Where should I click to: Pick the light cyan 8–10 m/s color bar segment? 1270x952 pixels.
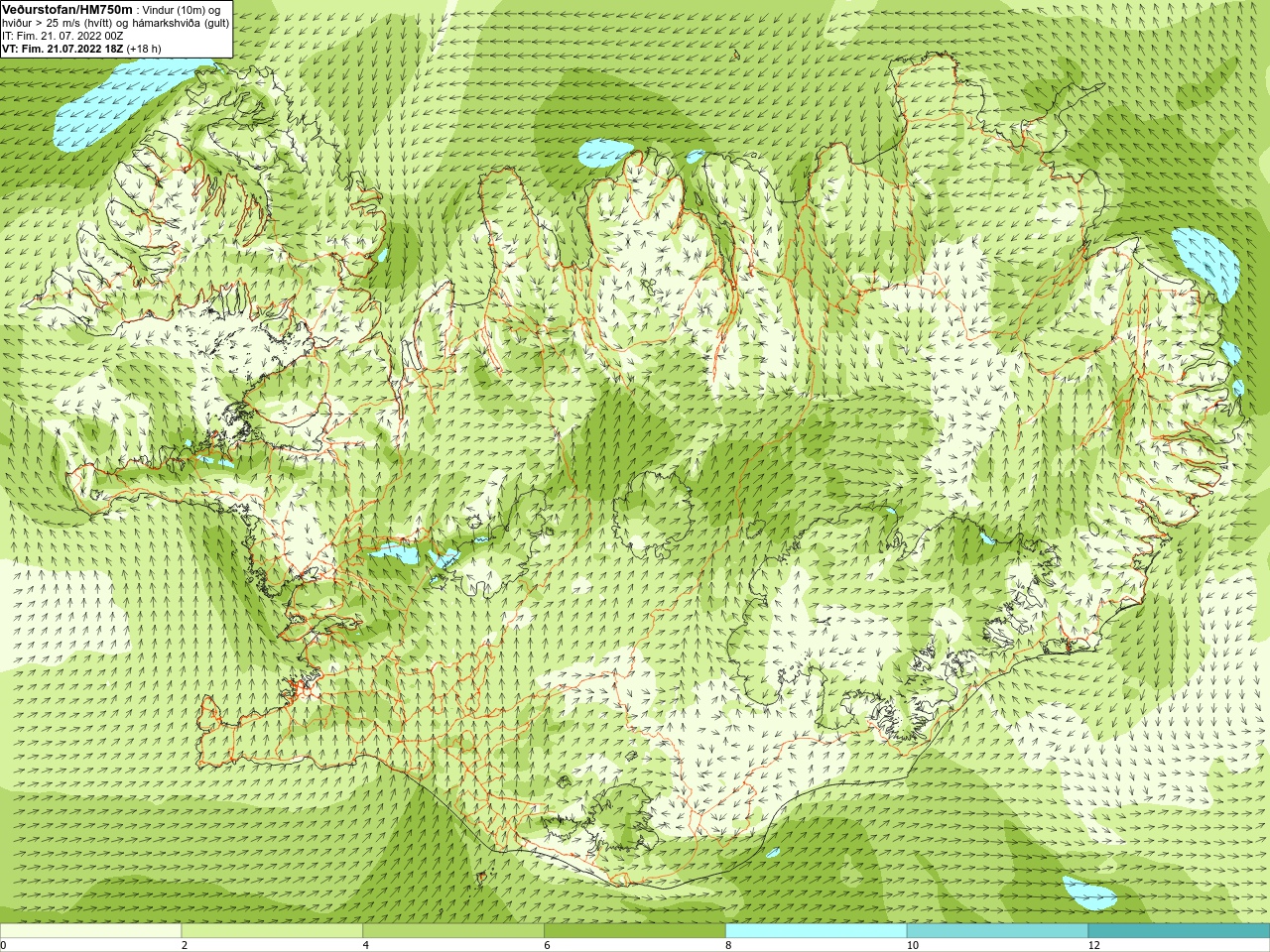tap(817, 931)
